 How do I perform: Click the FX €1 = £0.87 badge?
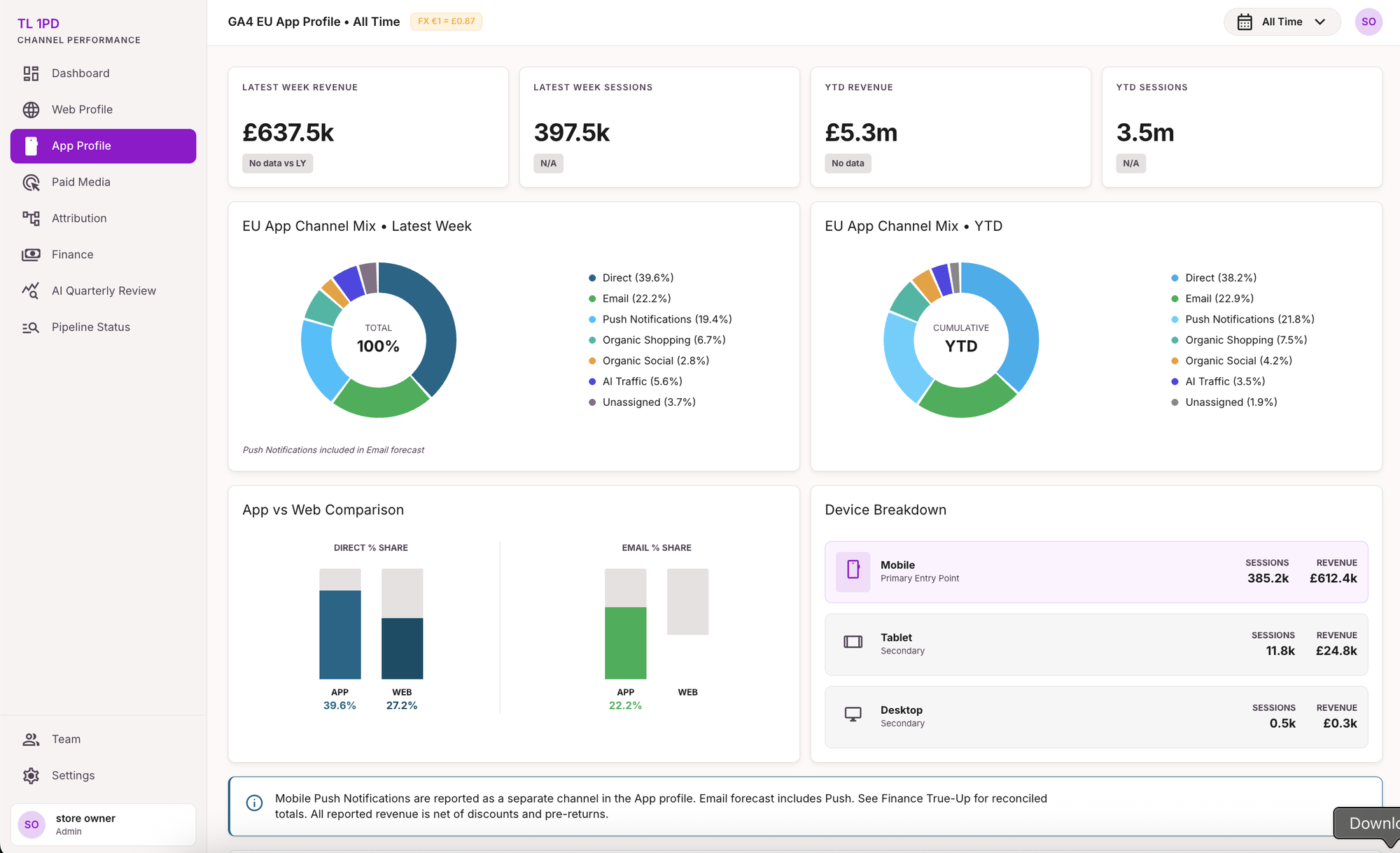point(446,22)
